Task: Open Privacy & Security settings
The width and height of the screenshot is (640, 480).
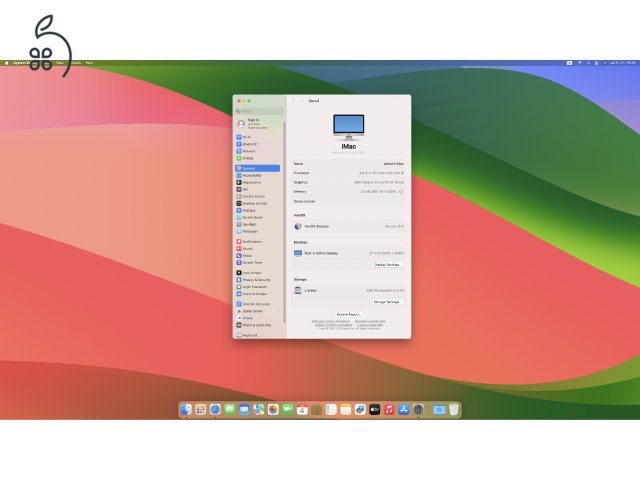Action: point(258,280)
